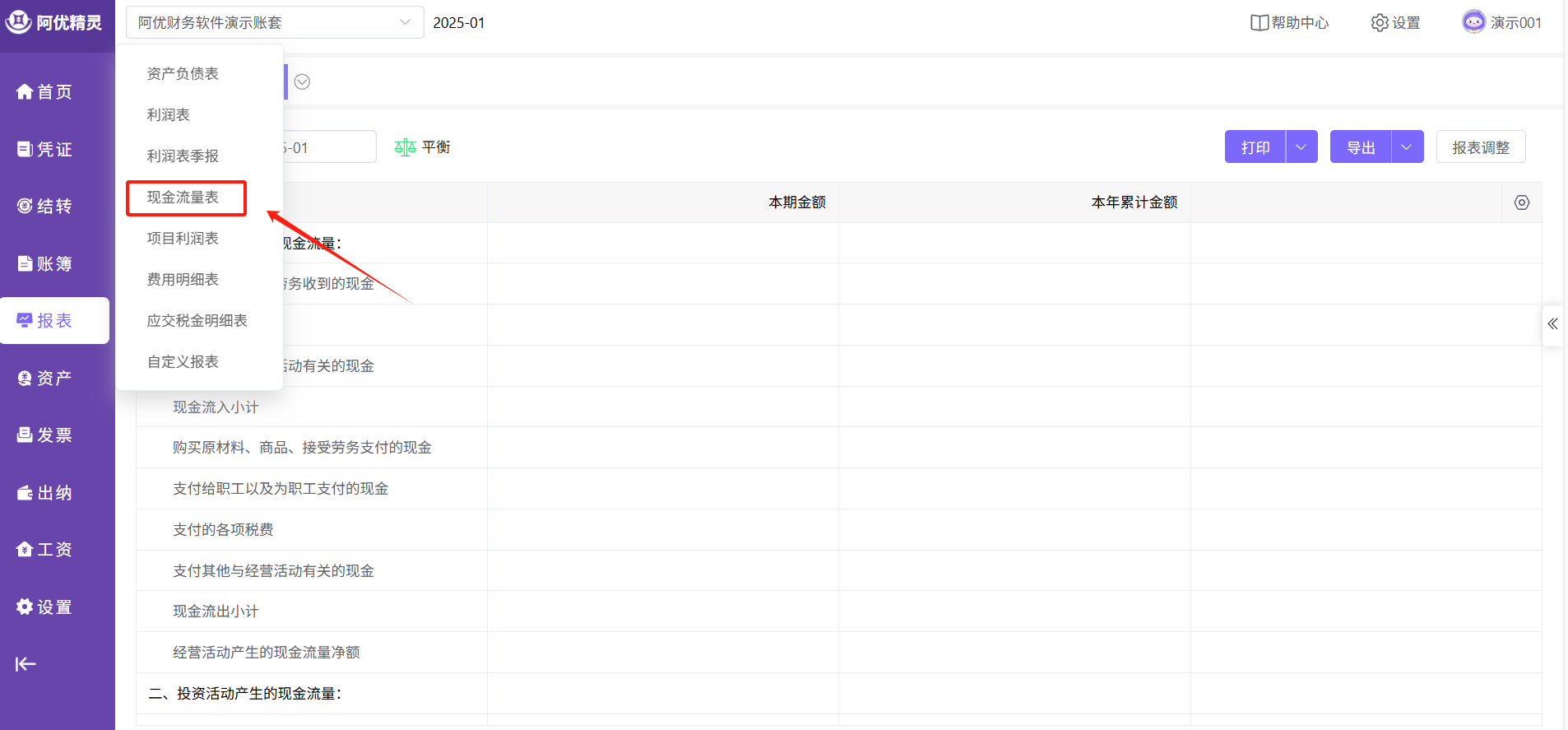Image resolution: width=1568 pixels, height=730 pixels.
Task: Click the table column settings icon
Action: [x=1521, y=202]
